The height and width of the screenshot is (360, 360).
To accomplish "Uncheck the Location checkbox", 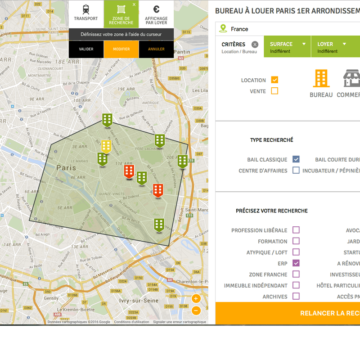I will [275, 80].
